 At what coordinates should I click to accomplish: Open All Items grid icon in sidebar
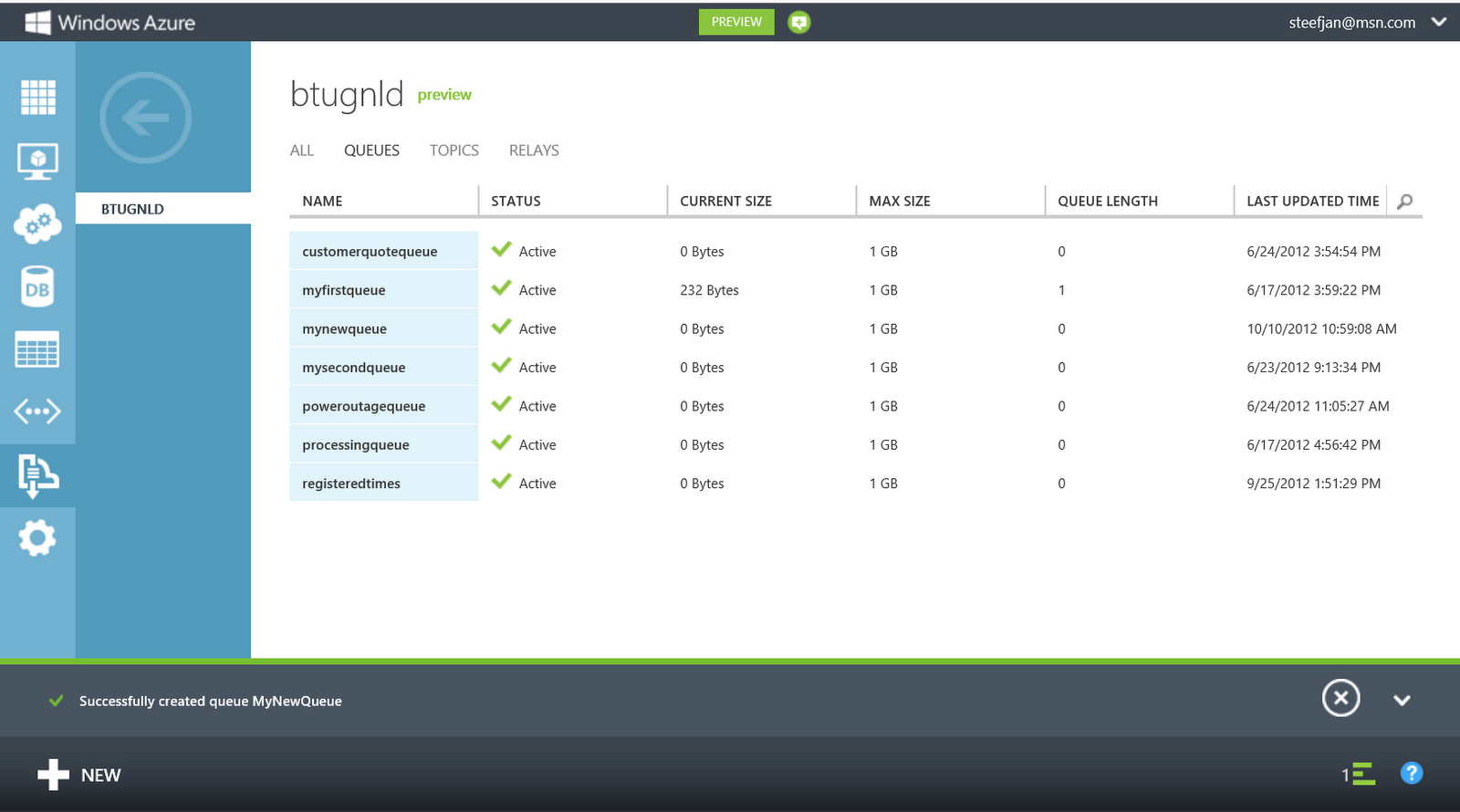37,97
